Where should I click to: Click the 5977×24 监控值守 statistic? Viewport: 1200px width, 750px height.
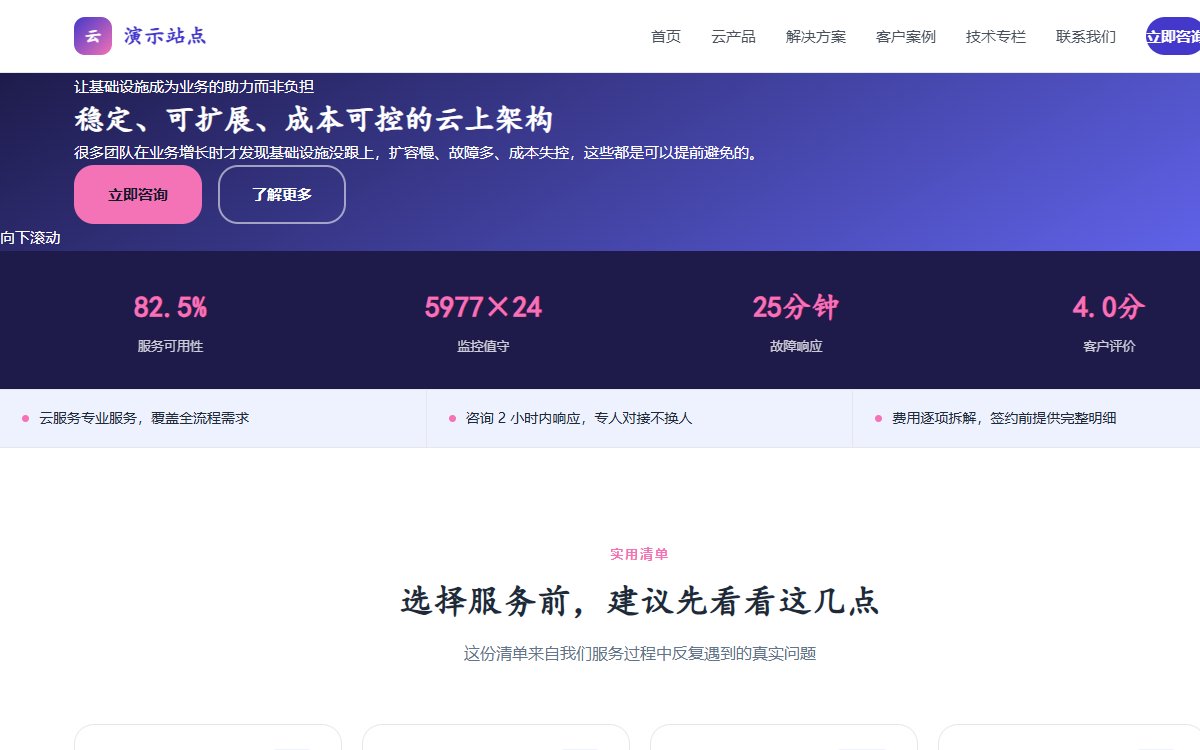(x=483, y=322)
